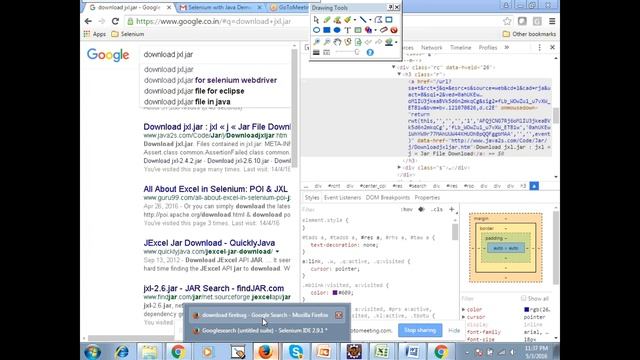Choose the filled blue rectangle tool
The width and height of the screenshot is (640, 360).
(x=327, y=30)
